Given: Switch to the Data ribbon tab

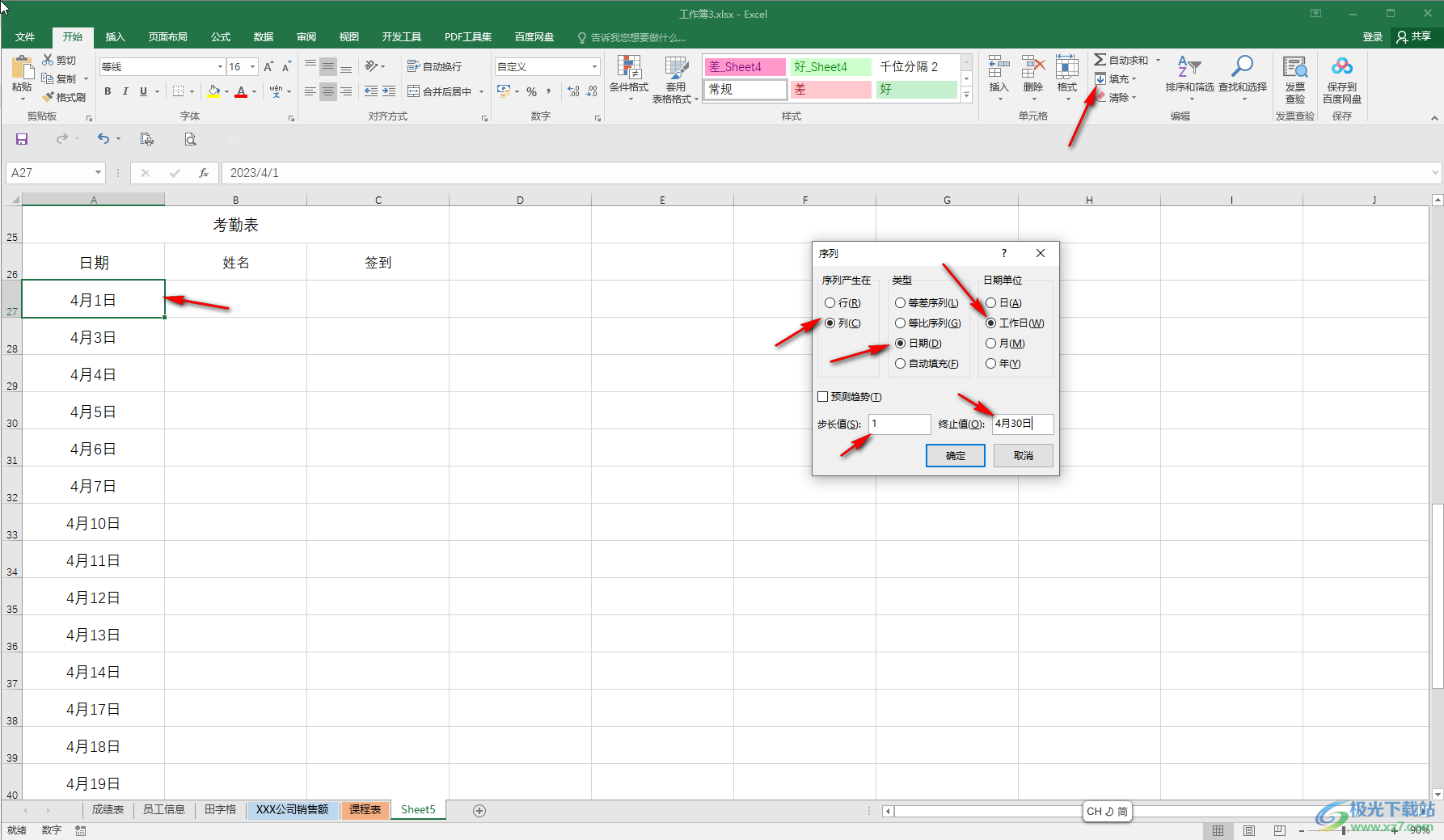Looking at the screenshot, I should (x=264, y=37).
